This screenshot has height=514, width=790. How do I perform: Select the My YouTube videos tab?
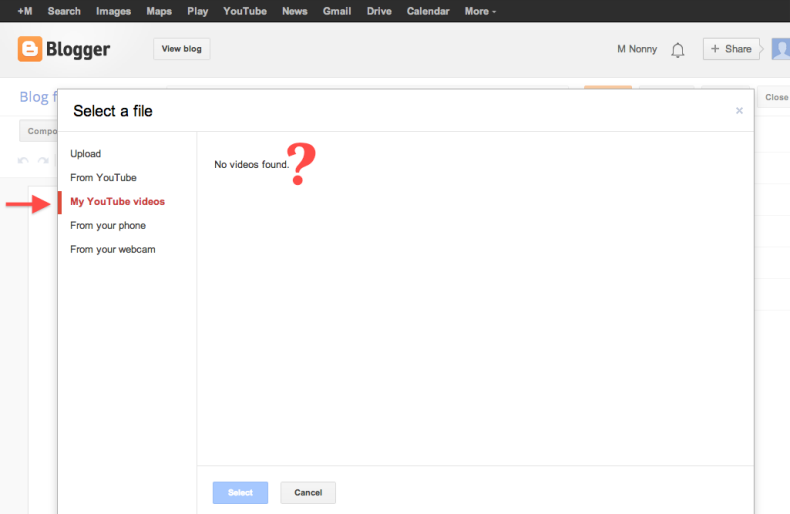coord(117,202)
